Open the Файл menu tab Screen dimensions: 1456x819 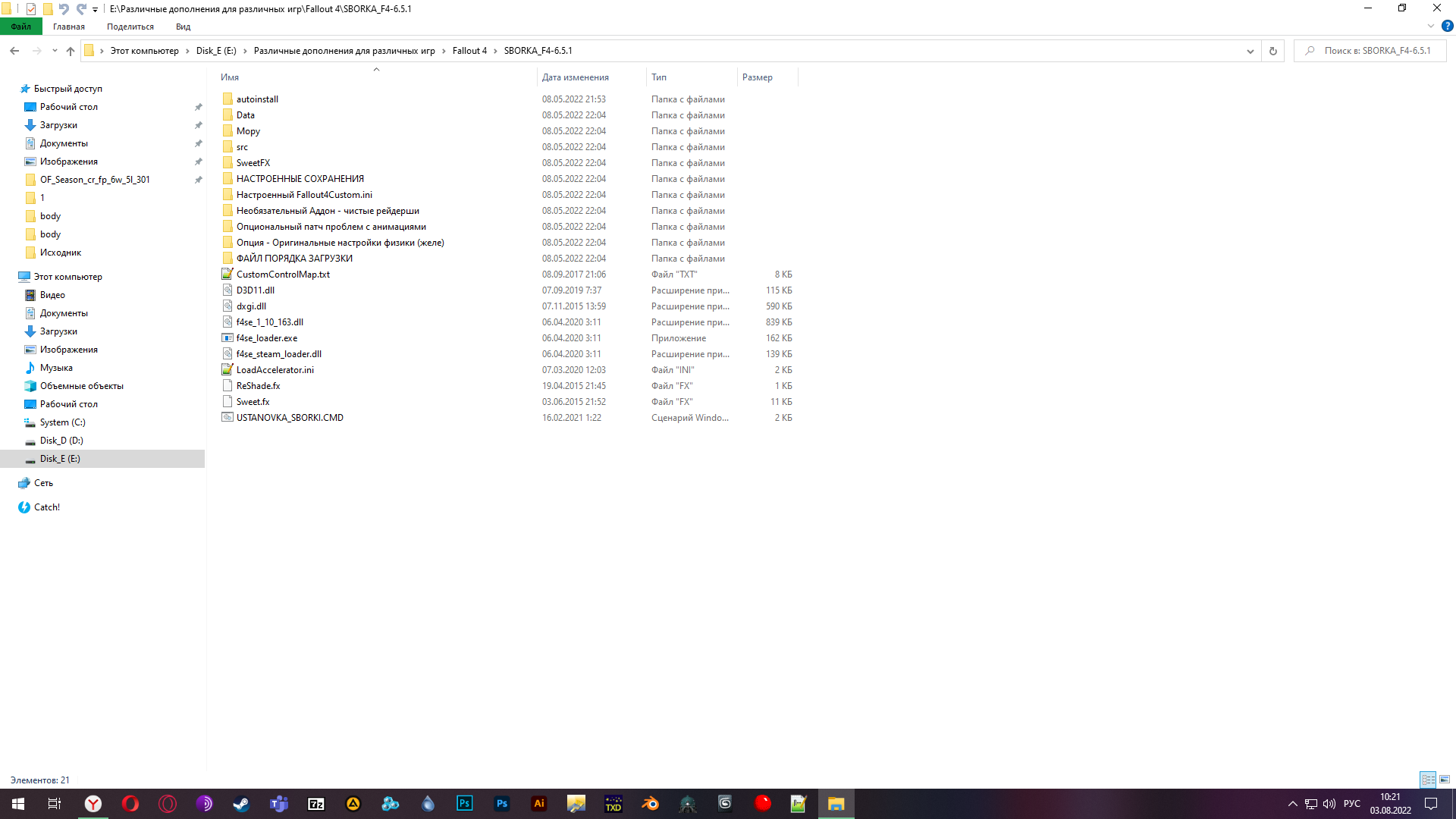coord(21,27)
